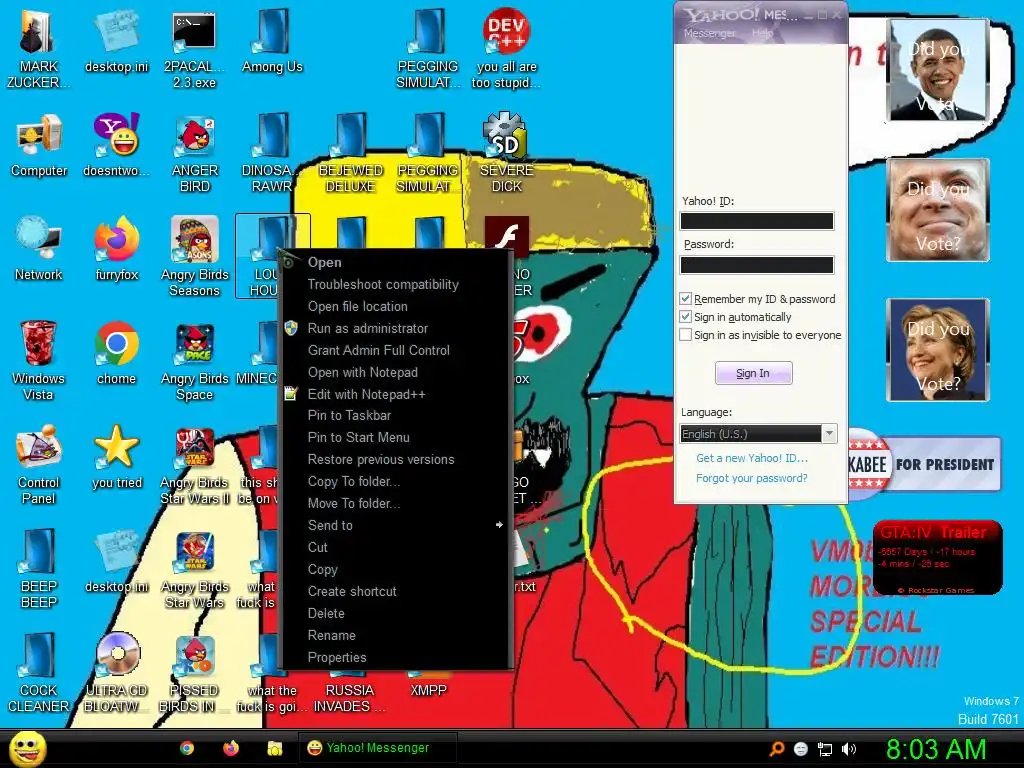The image size is (1024, 768).
Task: Select the SEVERE DICK gear icon
Action: point(506,154)
